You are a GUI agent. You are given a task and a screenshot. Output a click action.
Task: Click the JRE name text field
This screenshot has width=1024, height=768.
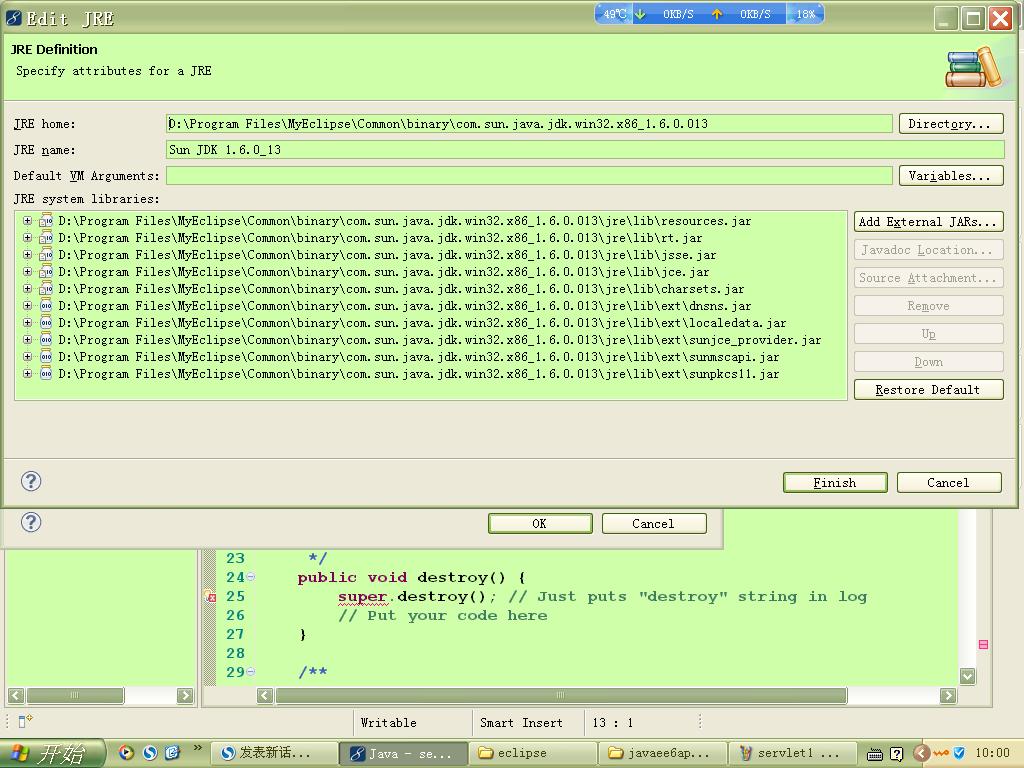pos(585,150)
